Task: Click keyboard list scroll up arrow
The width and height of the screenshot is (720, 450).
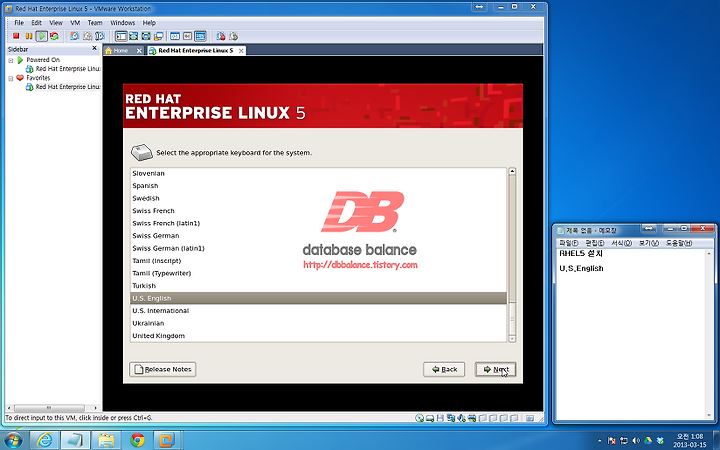Action: coord(512,171)
